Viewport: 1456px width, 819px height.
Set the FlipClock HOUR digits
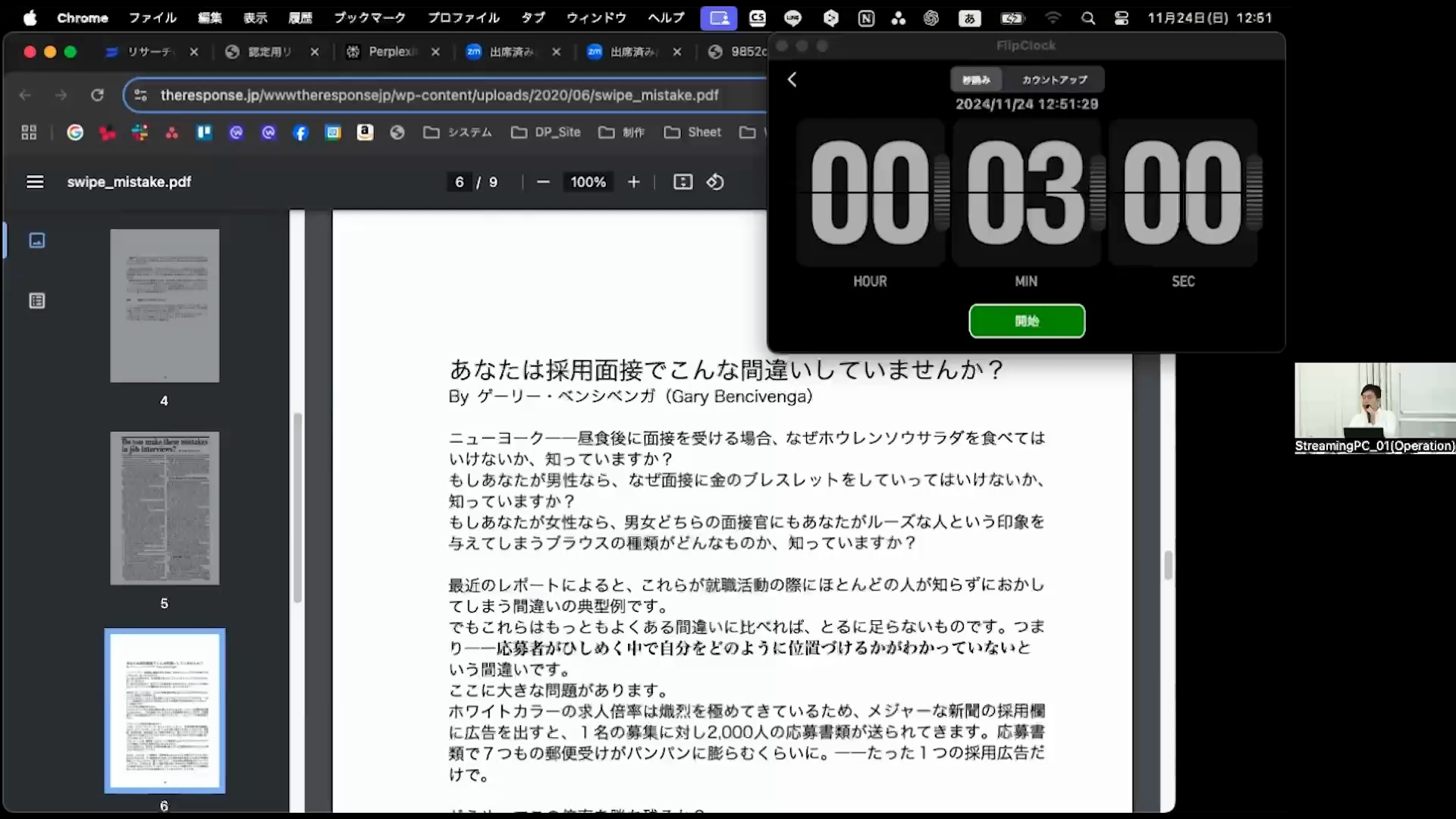click(870, 193)
